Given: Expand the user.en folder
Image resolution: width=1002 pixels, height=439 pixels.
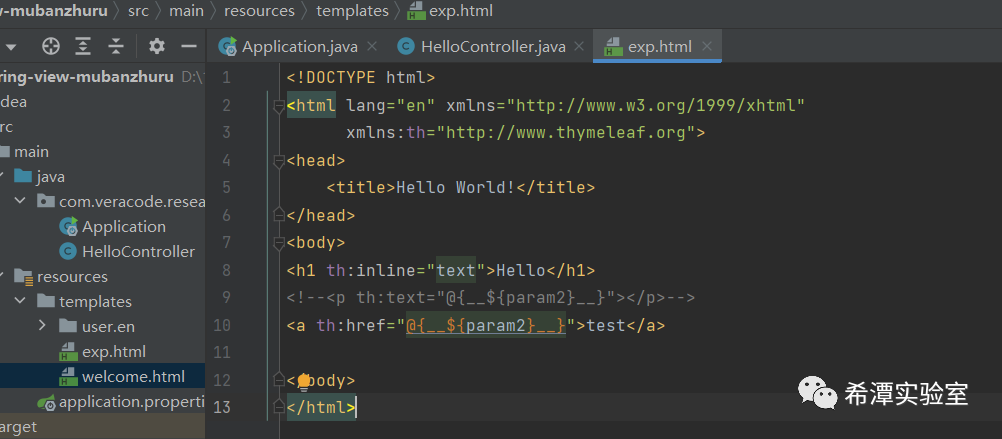Looking at the screenshot, I should (42, 326).
